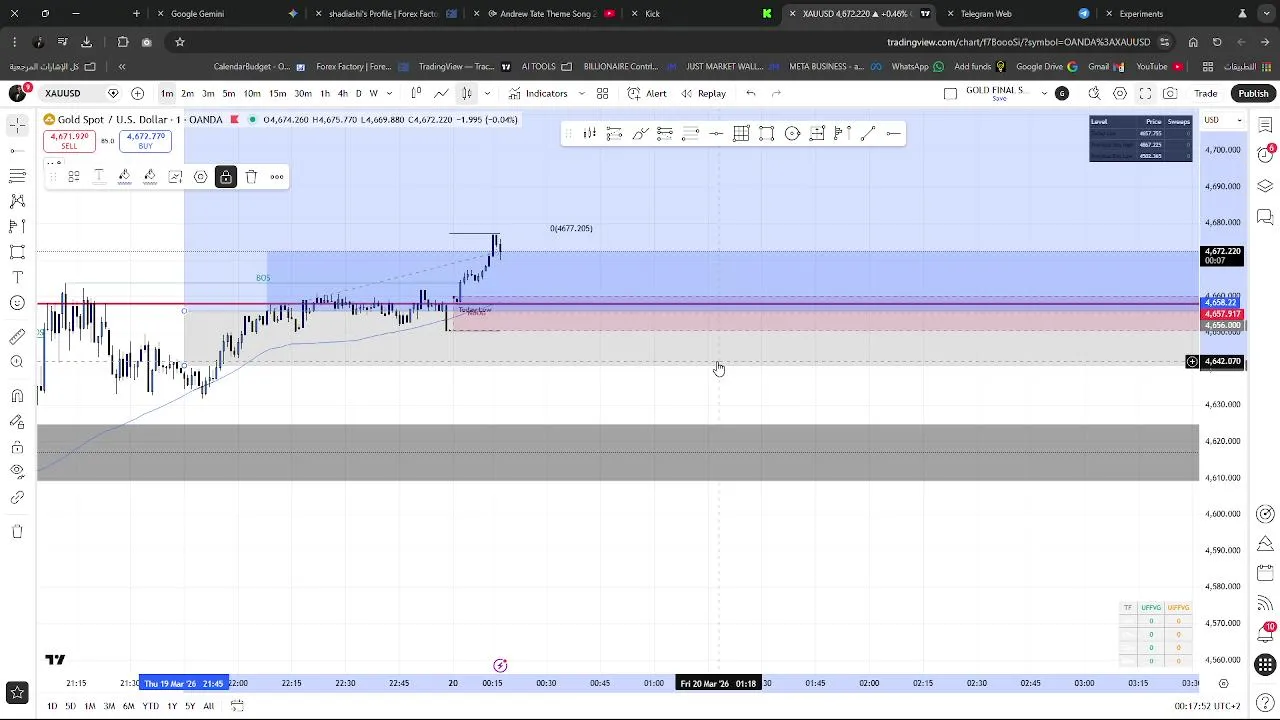Open indicator templates grid icon
This screenshot has width=1280, height=720.
tap(602, 93)
